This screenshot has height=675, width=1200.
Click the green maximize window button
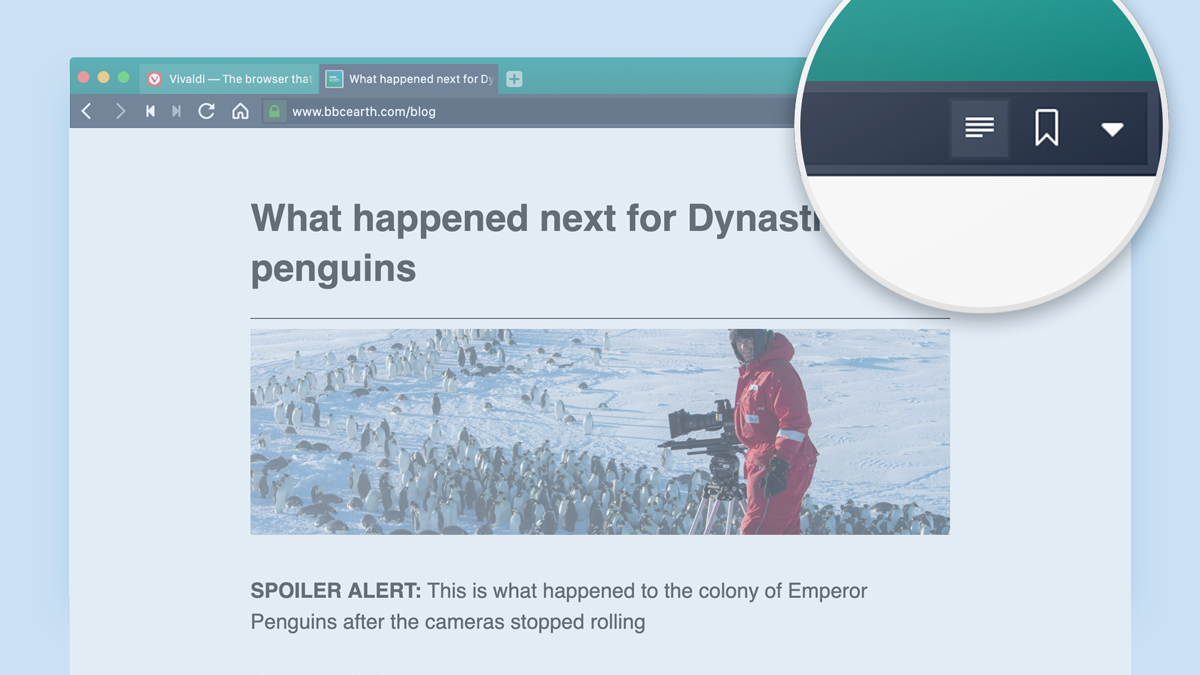123,77
